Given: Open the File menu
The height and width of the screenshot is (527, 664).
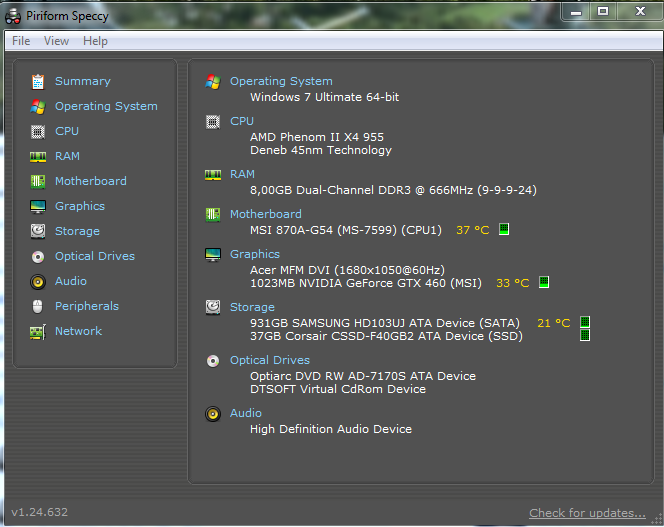Looking at the screenshot, I should click(x=21, y=41).
